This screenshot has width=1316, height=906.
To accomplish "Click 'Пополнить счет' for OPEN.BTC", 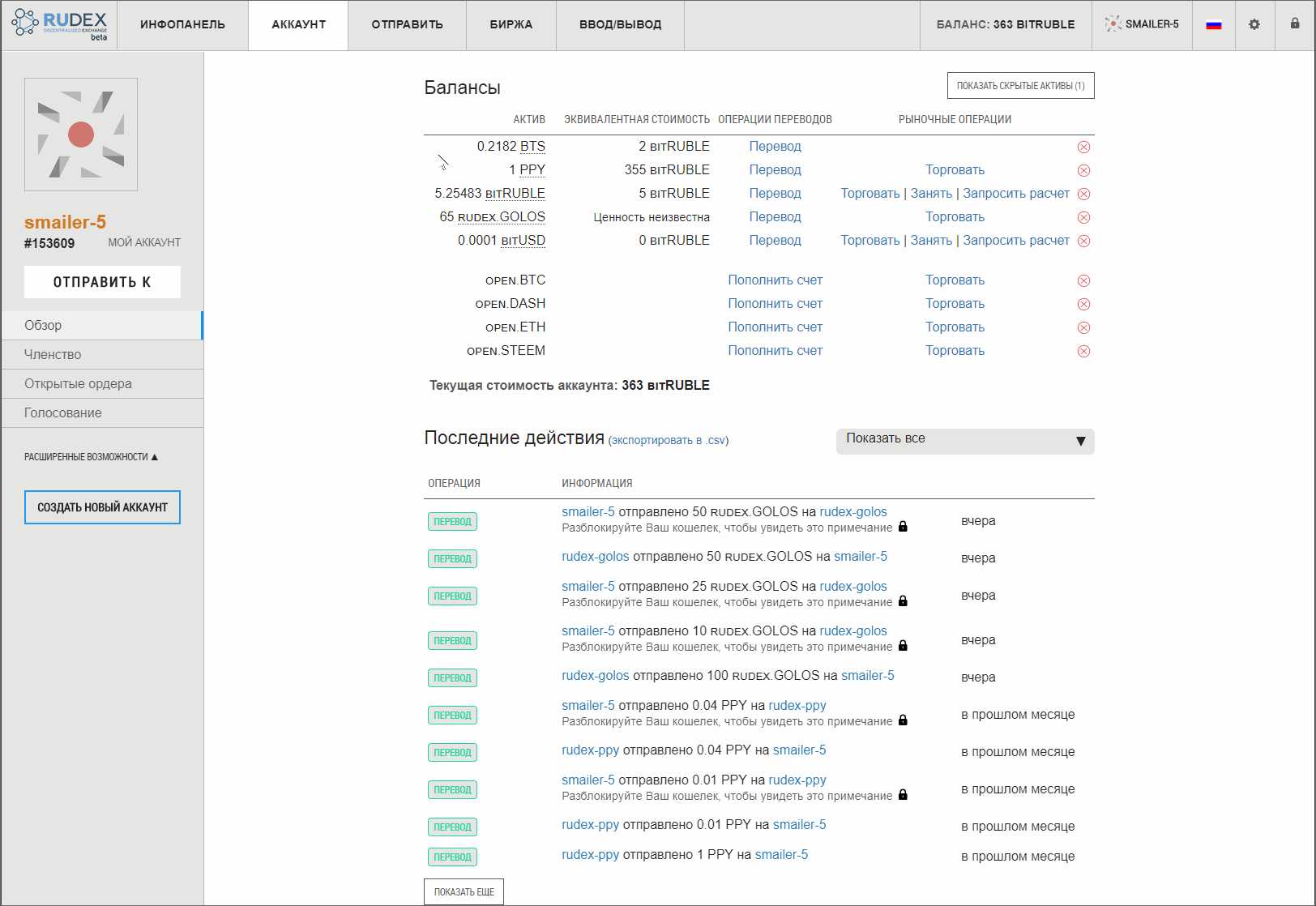I will coord(775,280).
